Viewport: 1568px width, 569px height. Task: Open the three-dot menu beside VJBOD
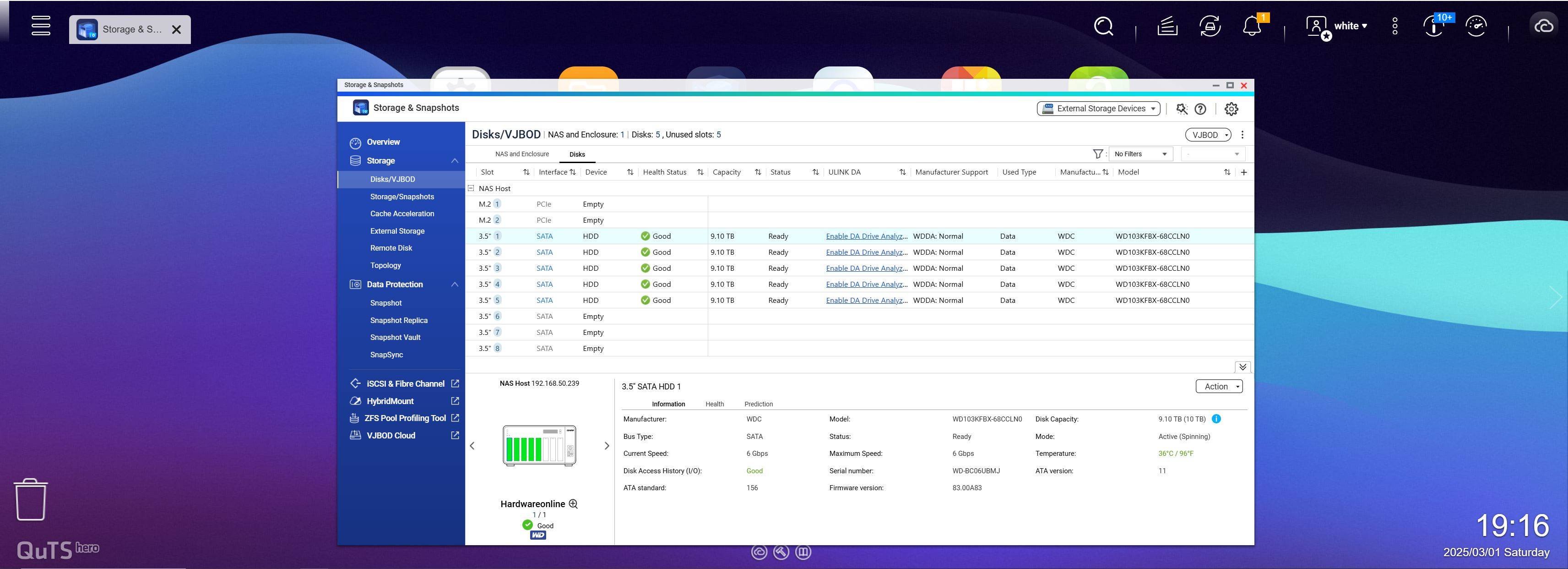click(1242, 135)
